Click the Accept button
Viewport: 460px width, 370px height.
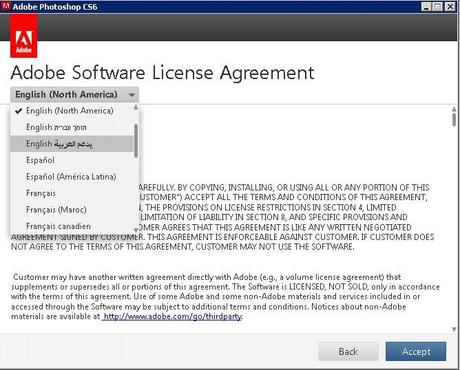click(x=416, y=351)
